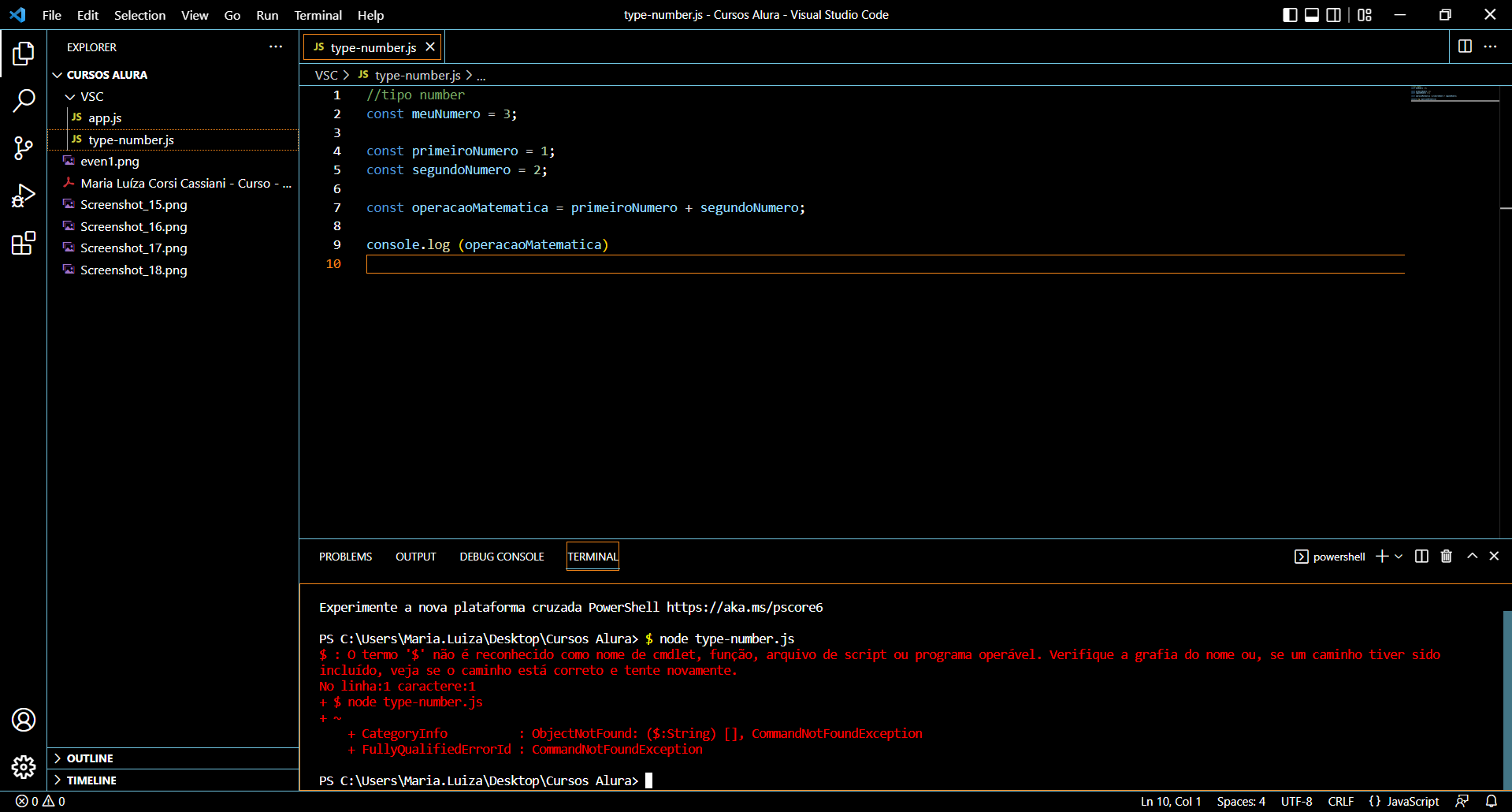The height and width of the screenshot is (812, 1512).
Task: Collapse the VSC folder
Action: (x=173, y=96)
